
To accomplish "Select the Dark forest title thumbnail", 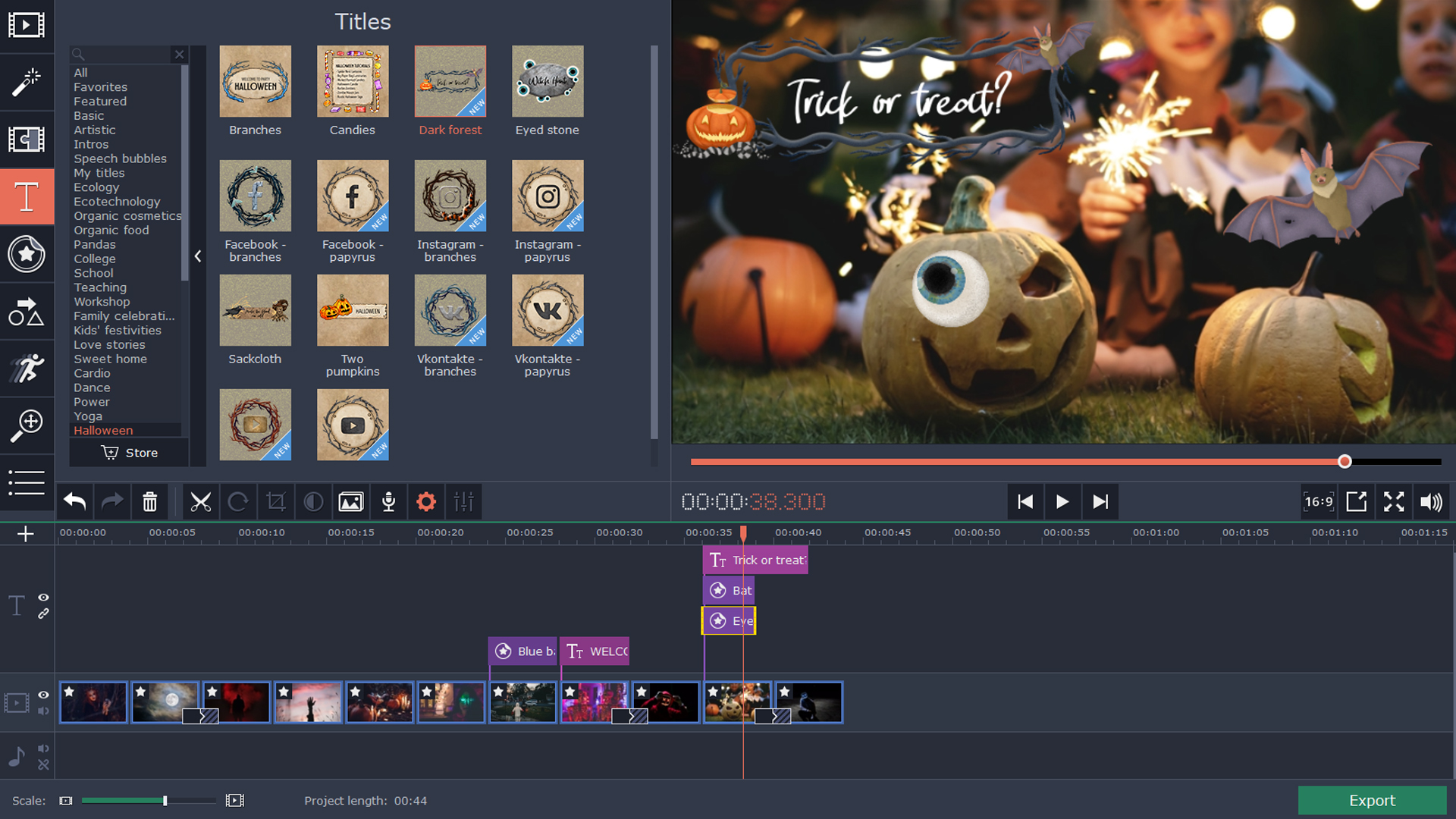I will [450, 81].
